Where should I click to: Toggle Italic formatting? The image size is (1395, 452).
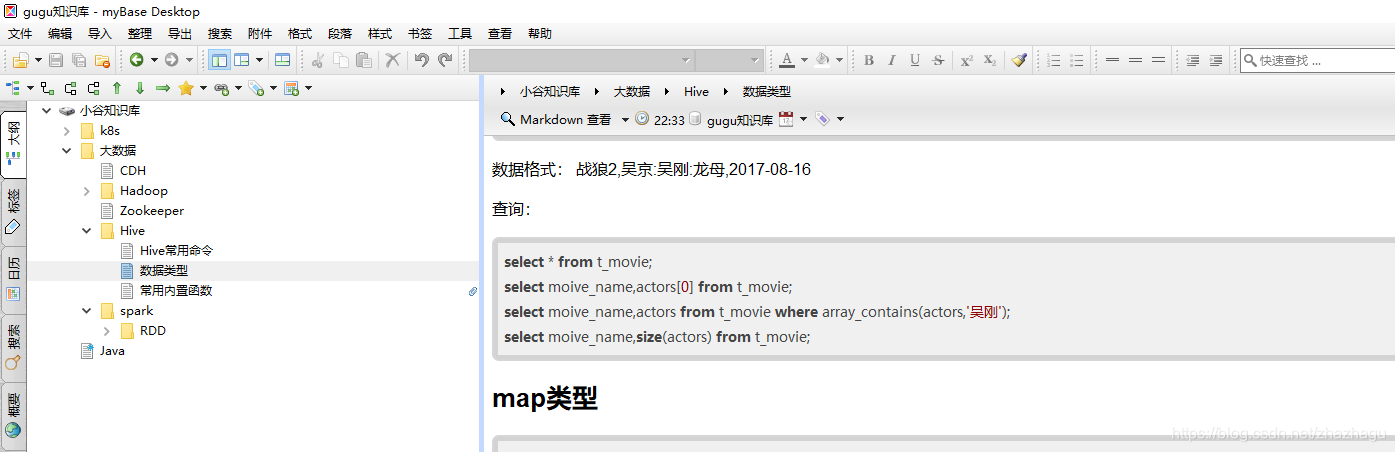click(x=892, y=60)
